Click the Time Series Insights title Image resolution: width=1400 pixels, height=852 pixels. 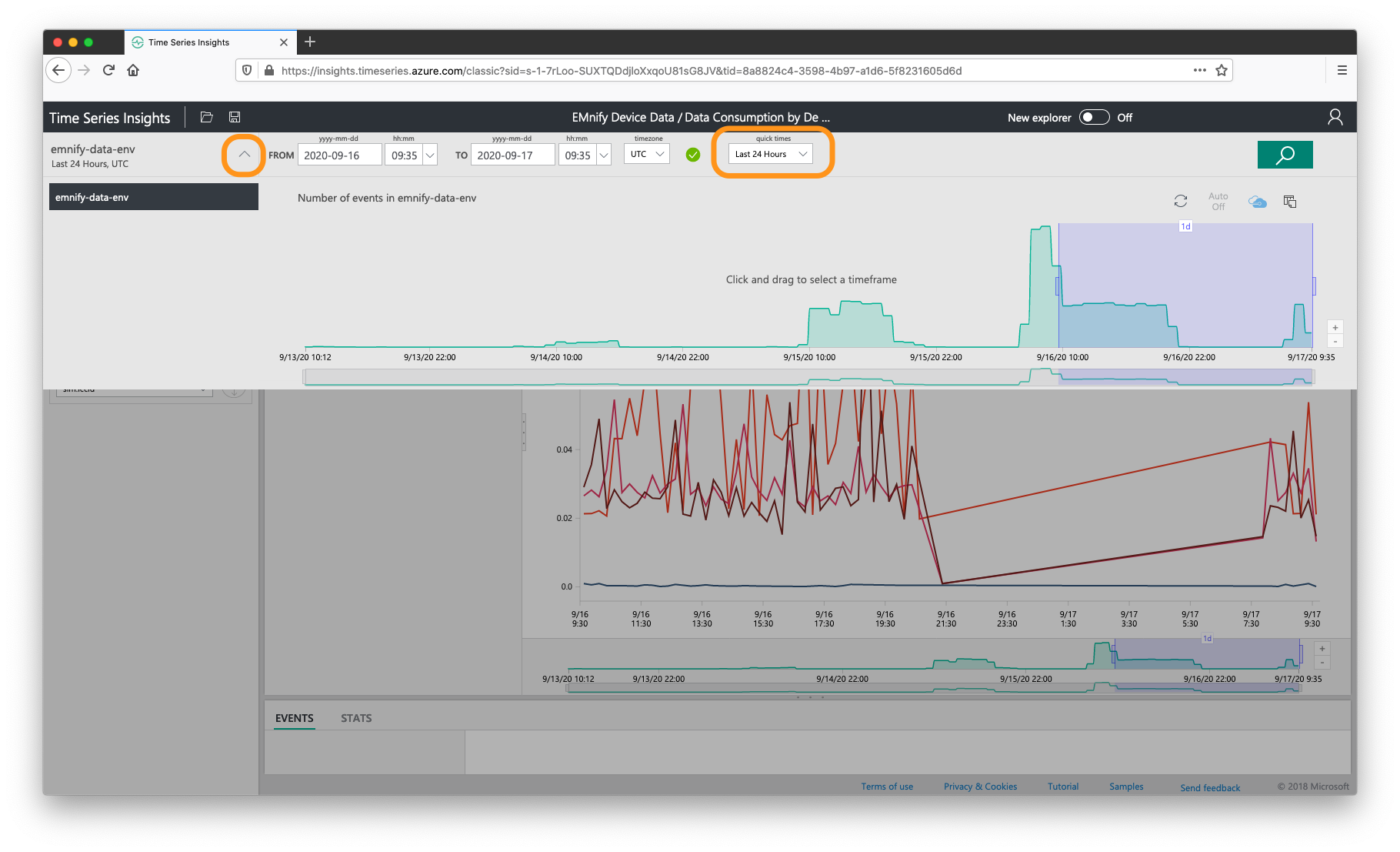pos(110,118)
